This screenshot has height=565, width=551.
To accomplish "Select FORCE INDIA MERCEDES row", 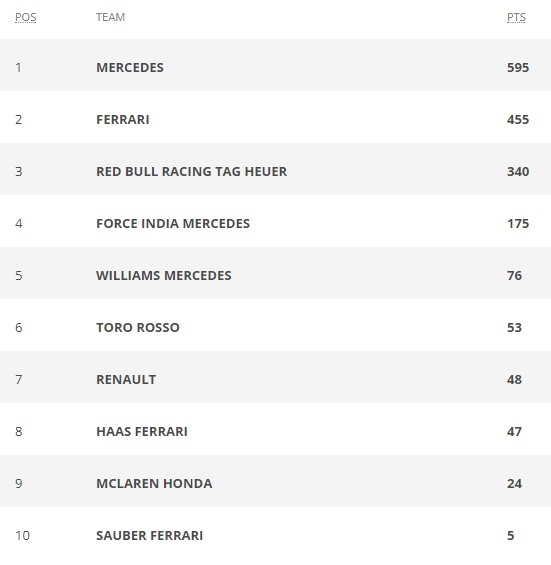I will coord(275,223).
